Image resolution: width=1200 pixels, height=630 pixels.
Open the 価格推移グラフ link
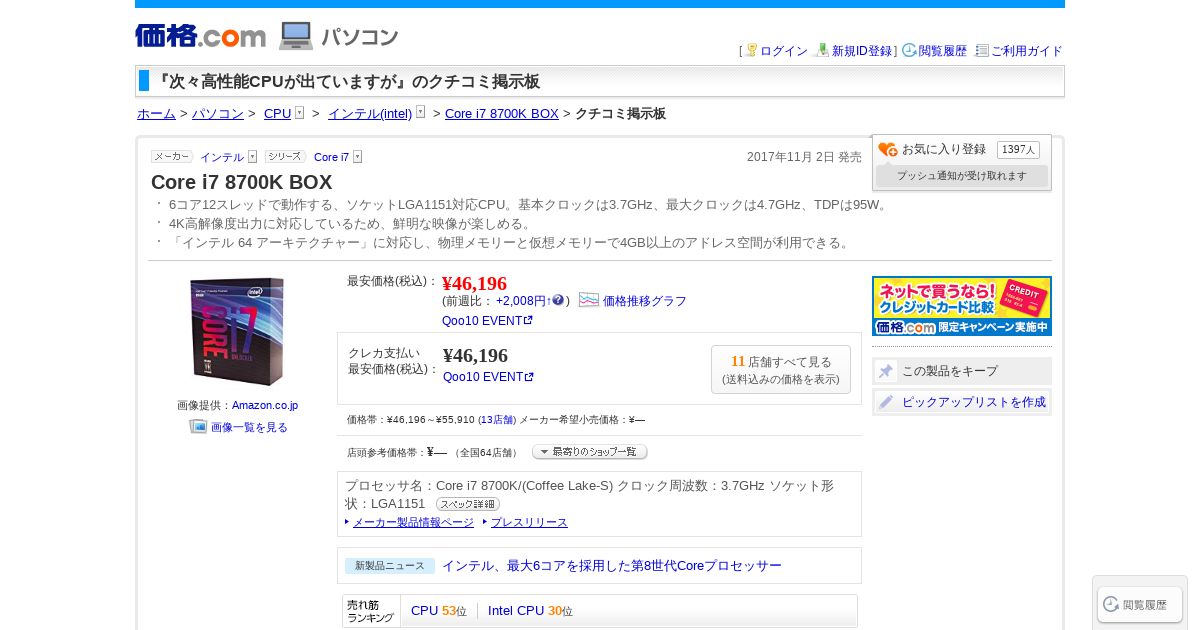click(x=645, y=301)
